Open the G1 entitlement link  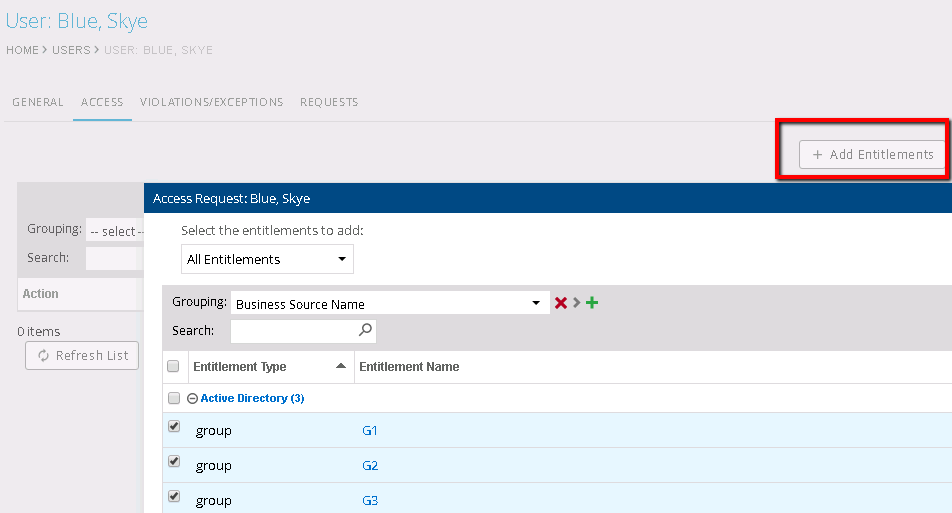pos(370,431)
